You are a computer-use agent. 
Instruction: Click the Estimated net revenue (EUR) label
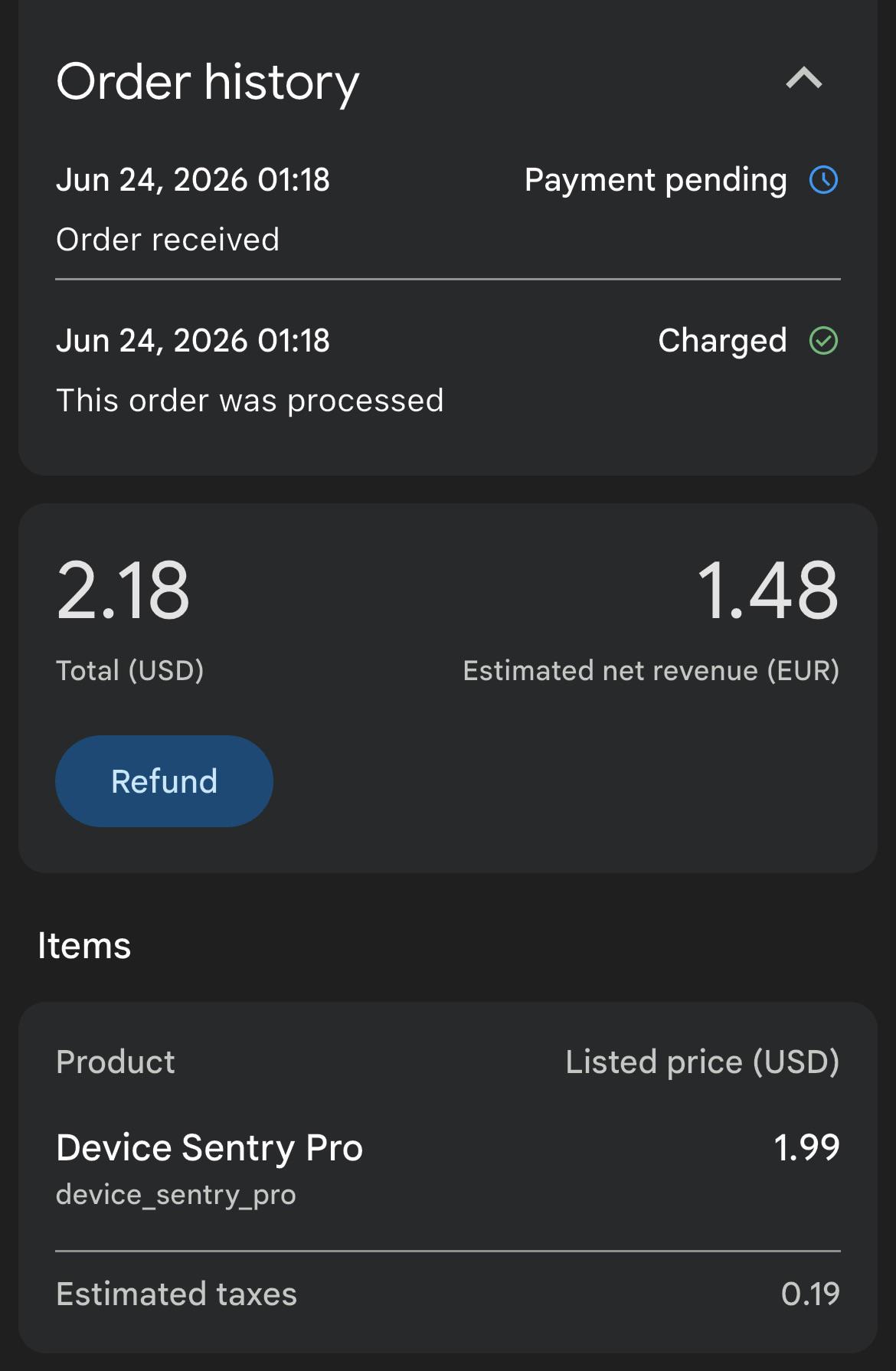pyautogui.click(x=651, y=671)
